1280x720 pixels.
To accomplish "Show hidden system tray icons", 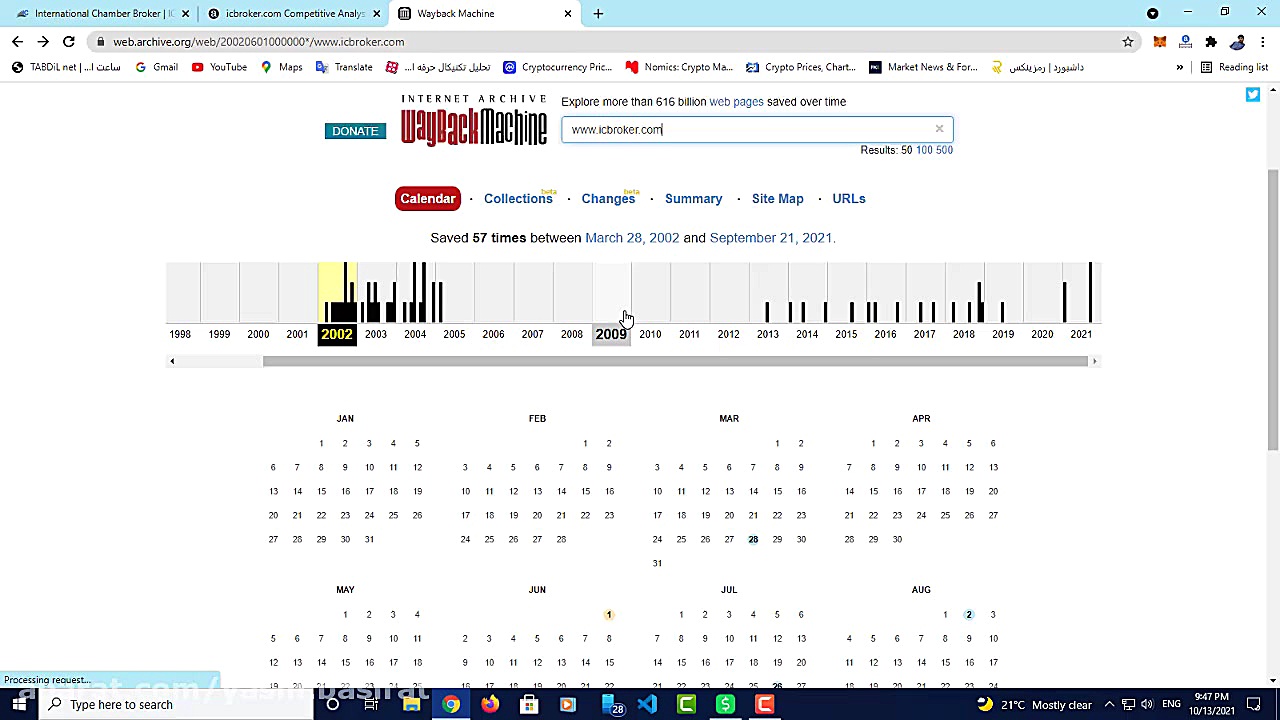I will click(x=1109, y=704).
